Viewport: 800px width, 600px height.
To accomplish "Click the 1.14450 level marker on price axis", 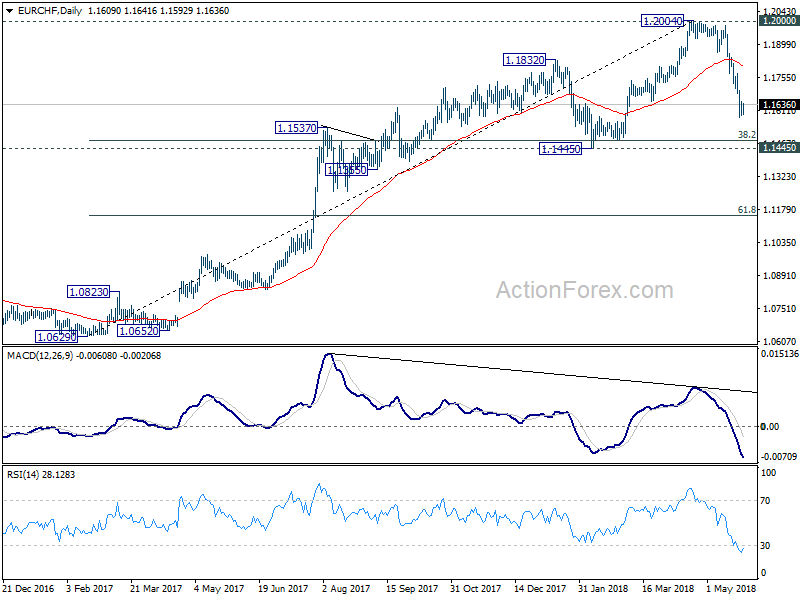I will click(779, 147).
